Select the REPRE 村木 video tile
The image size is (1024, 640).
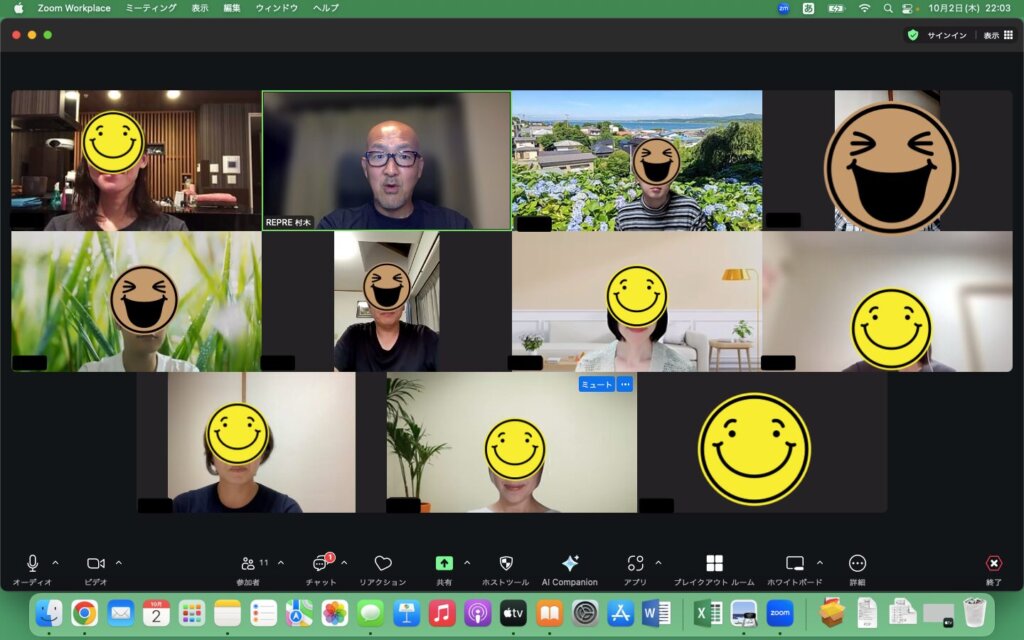(386, 160)
